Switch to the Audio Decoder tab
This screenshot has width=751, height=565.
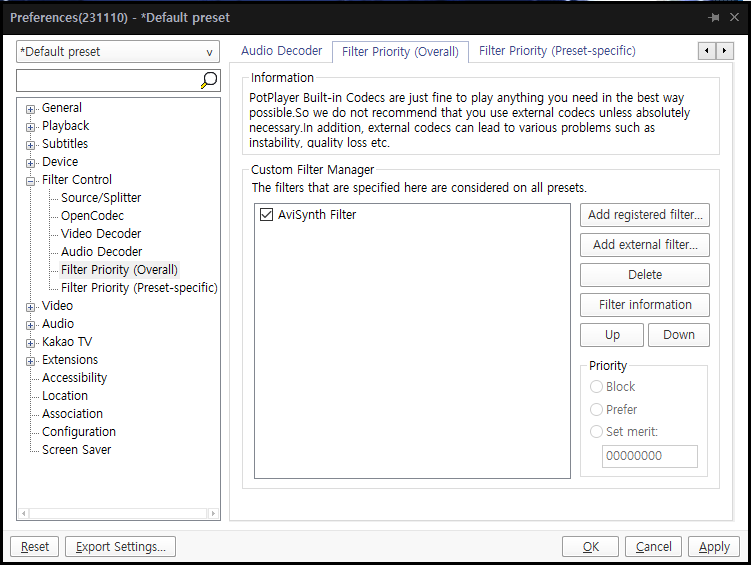281,51
